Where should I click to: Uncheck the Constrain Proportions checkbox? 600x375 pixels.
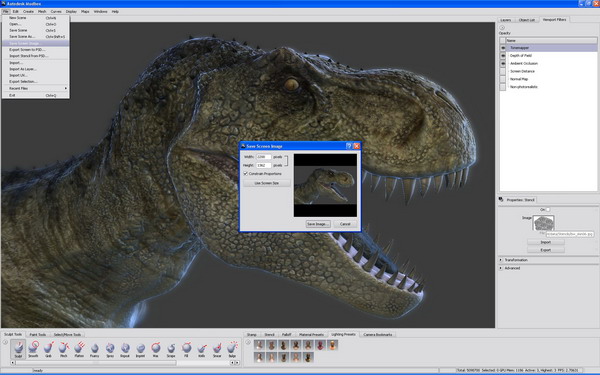tap(246, 174)
